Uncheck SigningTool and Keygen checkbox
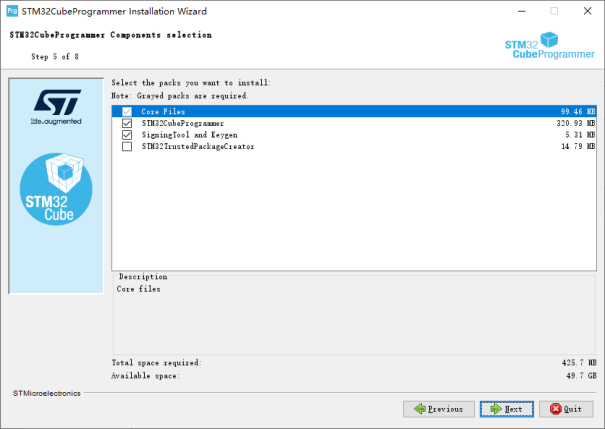 (x=127, y=135)
